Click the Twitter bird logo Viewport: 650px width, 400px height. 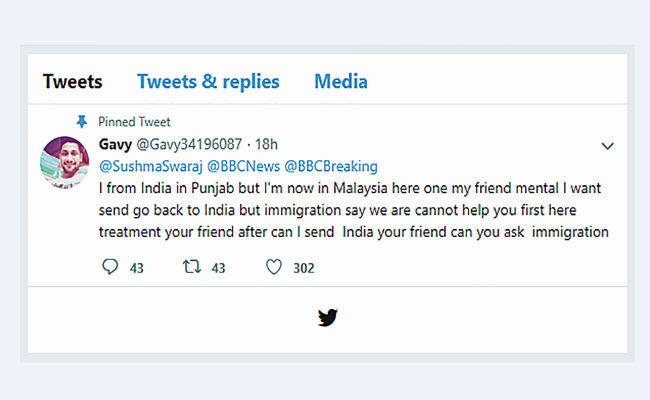[327, 318]
